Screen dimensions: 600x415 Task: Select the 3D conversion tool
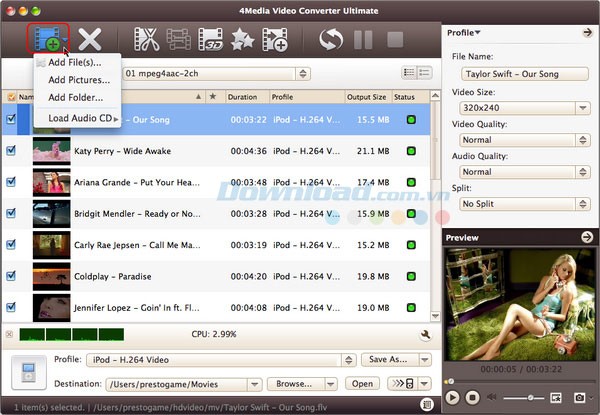click(210, 40)
